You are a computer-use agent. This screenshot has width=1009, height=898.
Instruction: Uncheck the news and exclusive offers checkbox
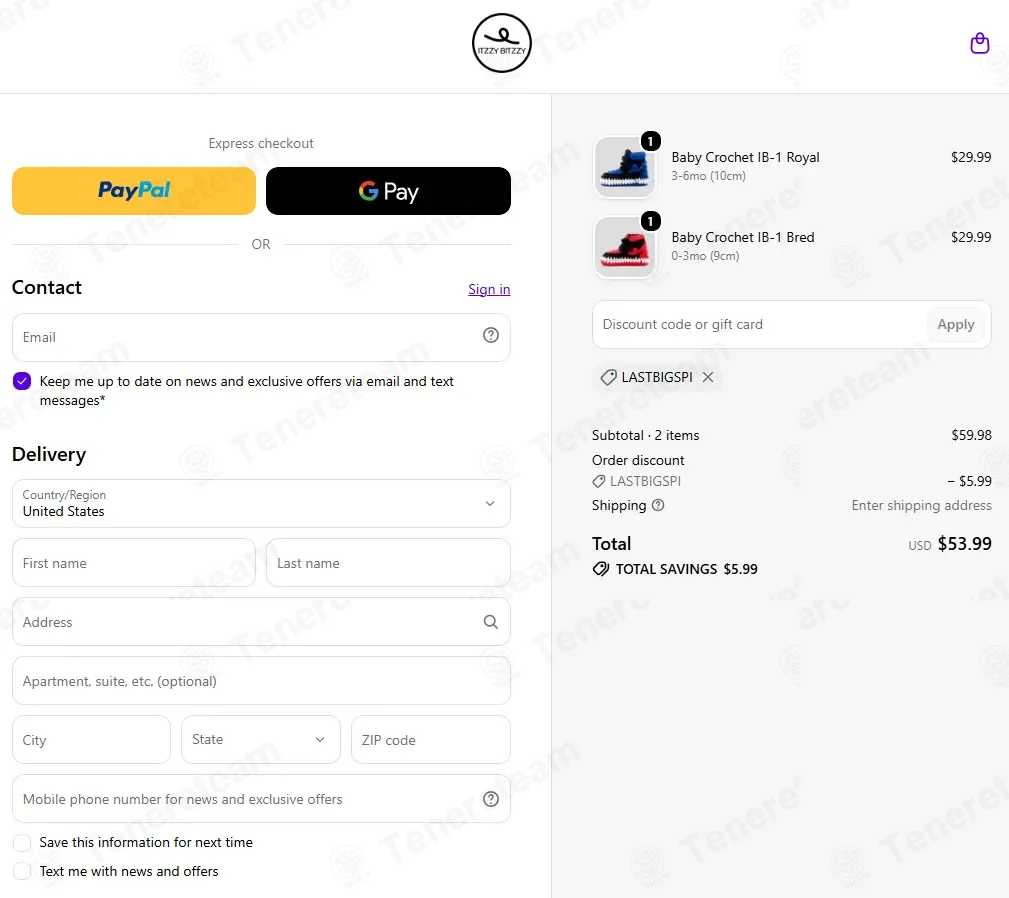click(x=22, y=381)
